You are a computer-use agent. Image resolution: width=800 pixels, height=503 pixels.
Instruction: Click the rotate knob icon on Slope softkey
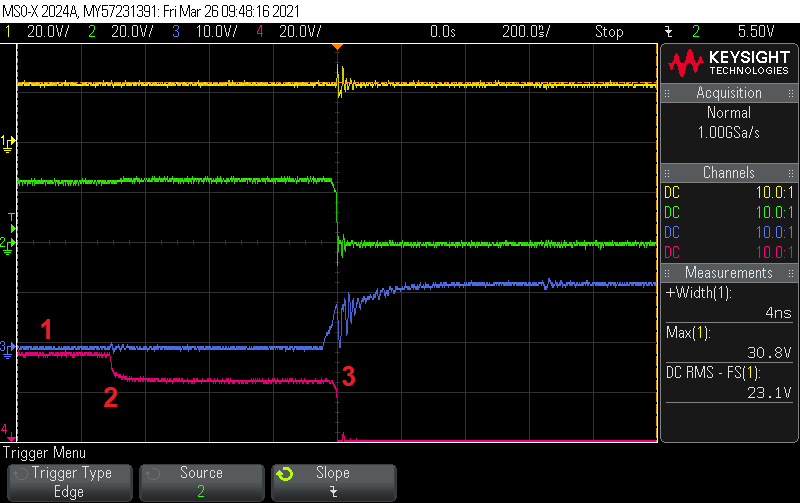pos(285,474)
